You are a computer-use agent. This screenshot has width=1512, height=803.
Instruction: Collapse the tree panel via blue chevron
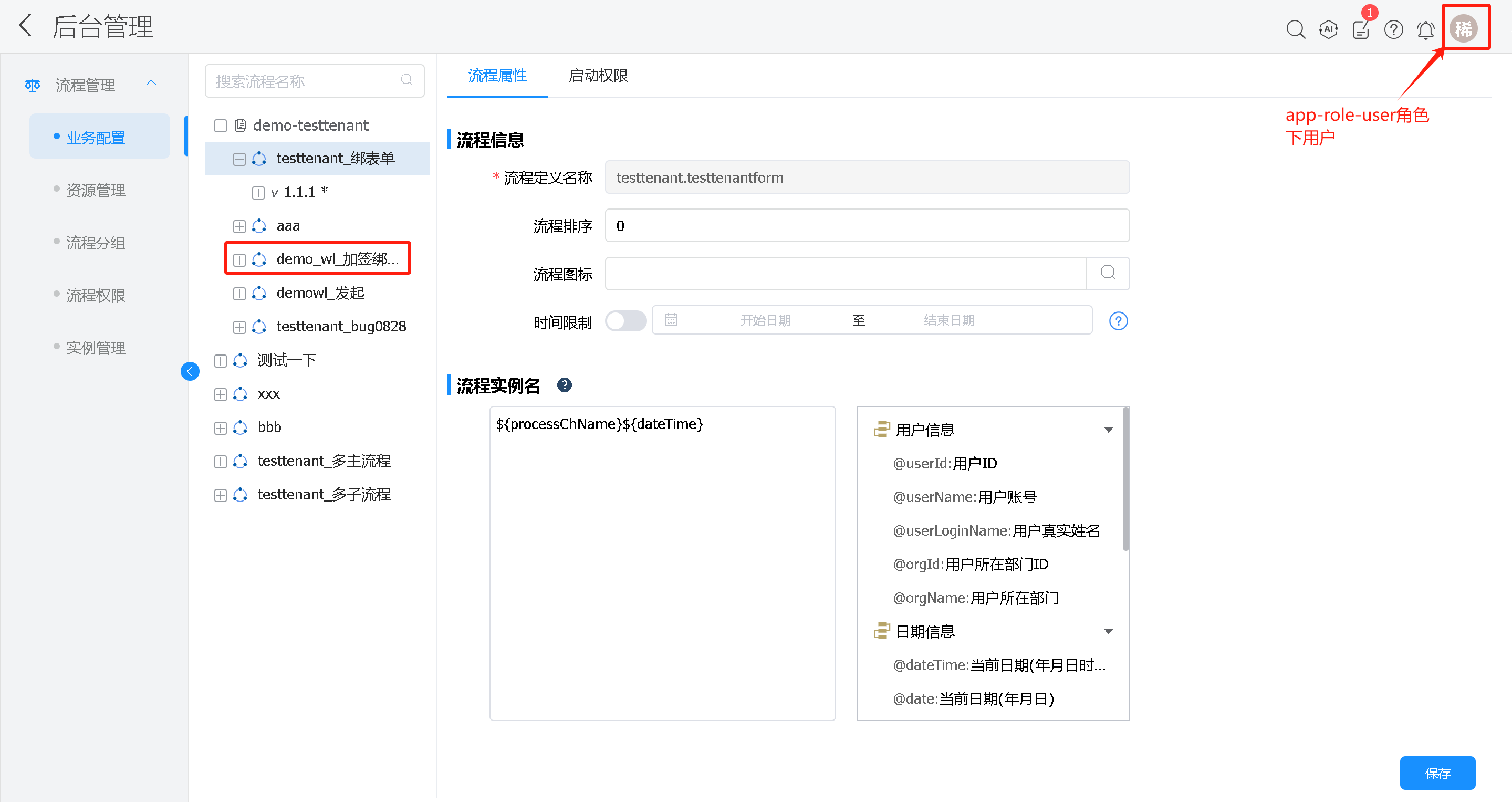point(190,370)
